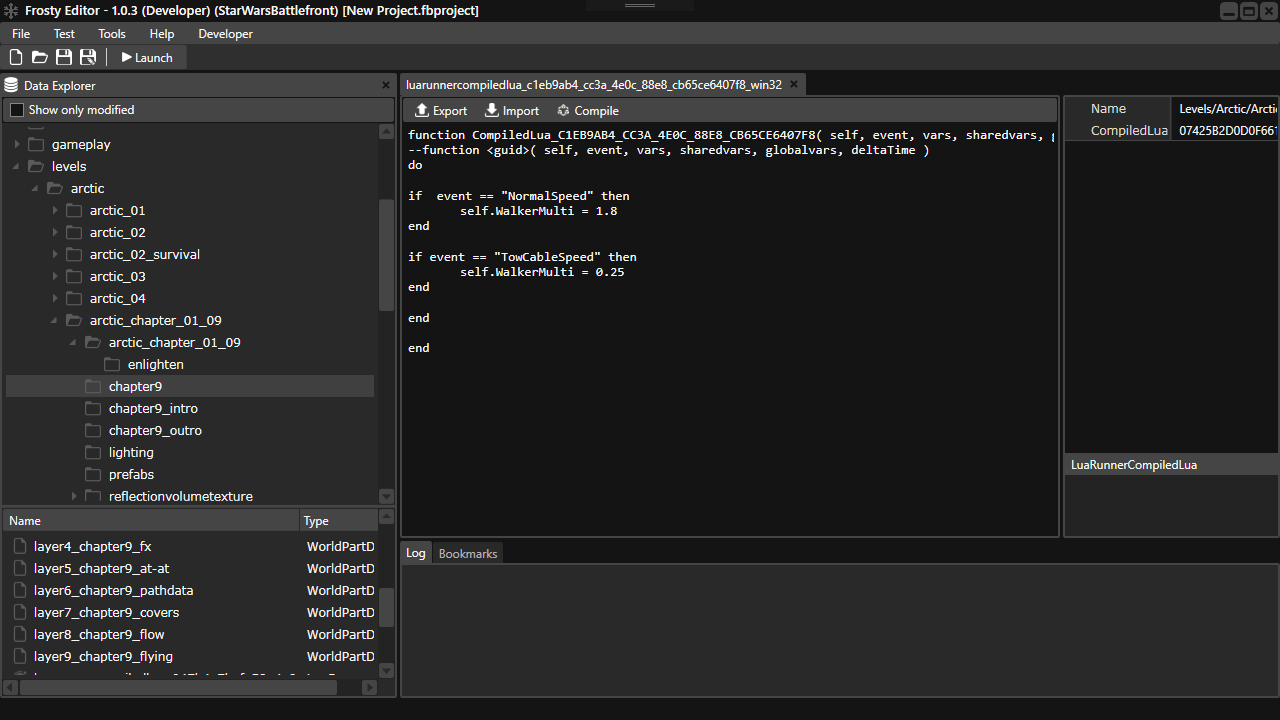Click the layer9_chapter9_flying file icon

tap(20, 657)
